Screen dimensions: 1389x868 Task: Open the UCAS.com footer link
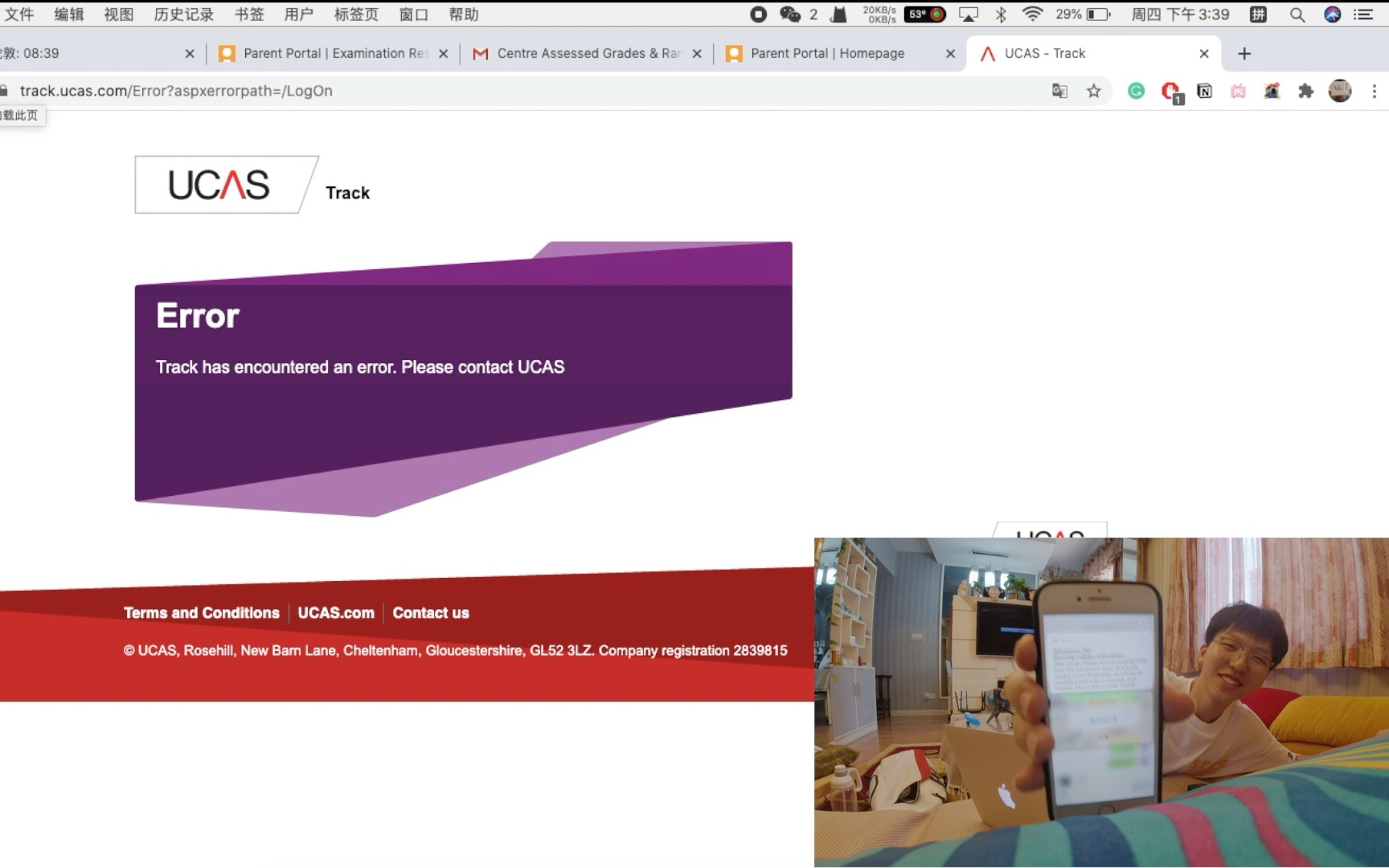point(336,612)
